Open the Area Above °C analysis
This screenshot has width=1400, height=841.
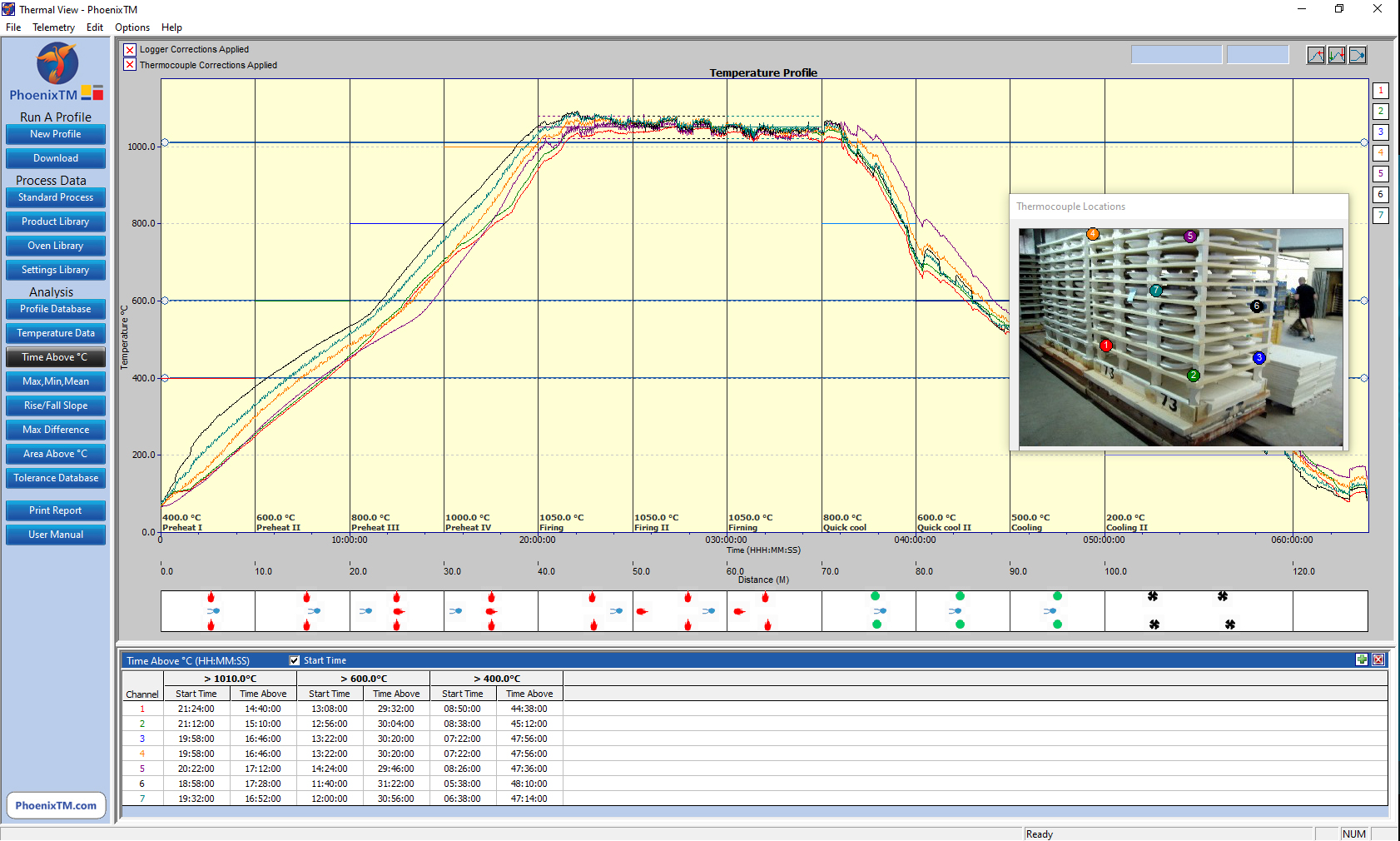click(x=56, y=454)
